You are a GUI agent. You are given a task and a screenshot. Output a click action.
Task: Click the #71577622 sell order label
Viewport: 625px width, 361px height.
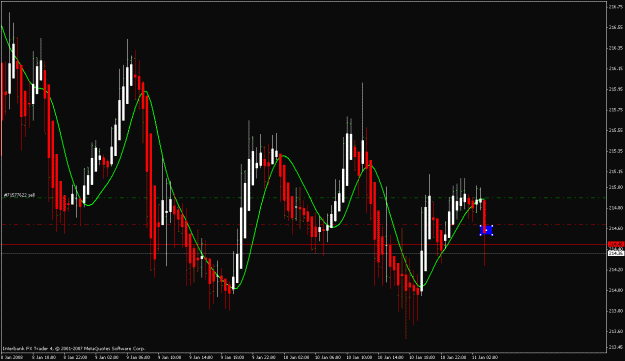click(x=20, y=195)
